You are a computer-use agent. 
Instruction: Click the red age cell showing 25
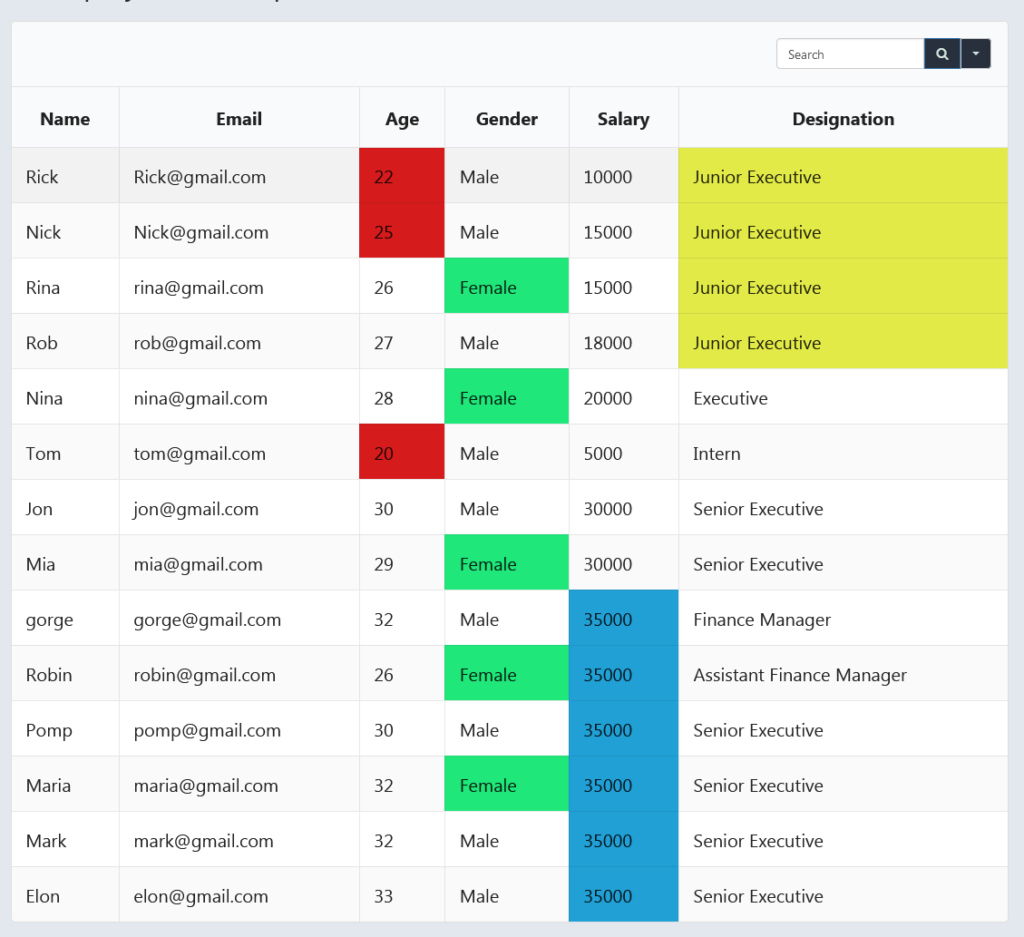pyautogui.click(x=401, y=231)
